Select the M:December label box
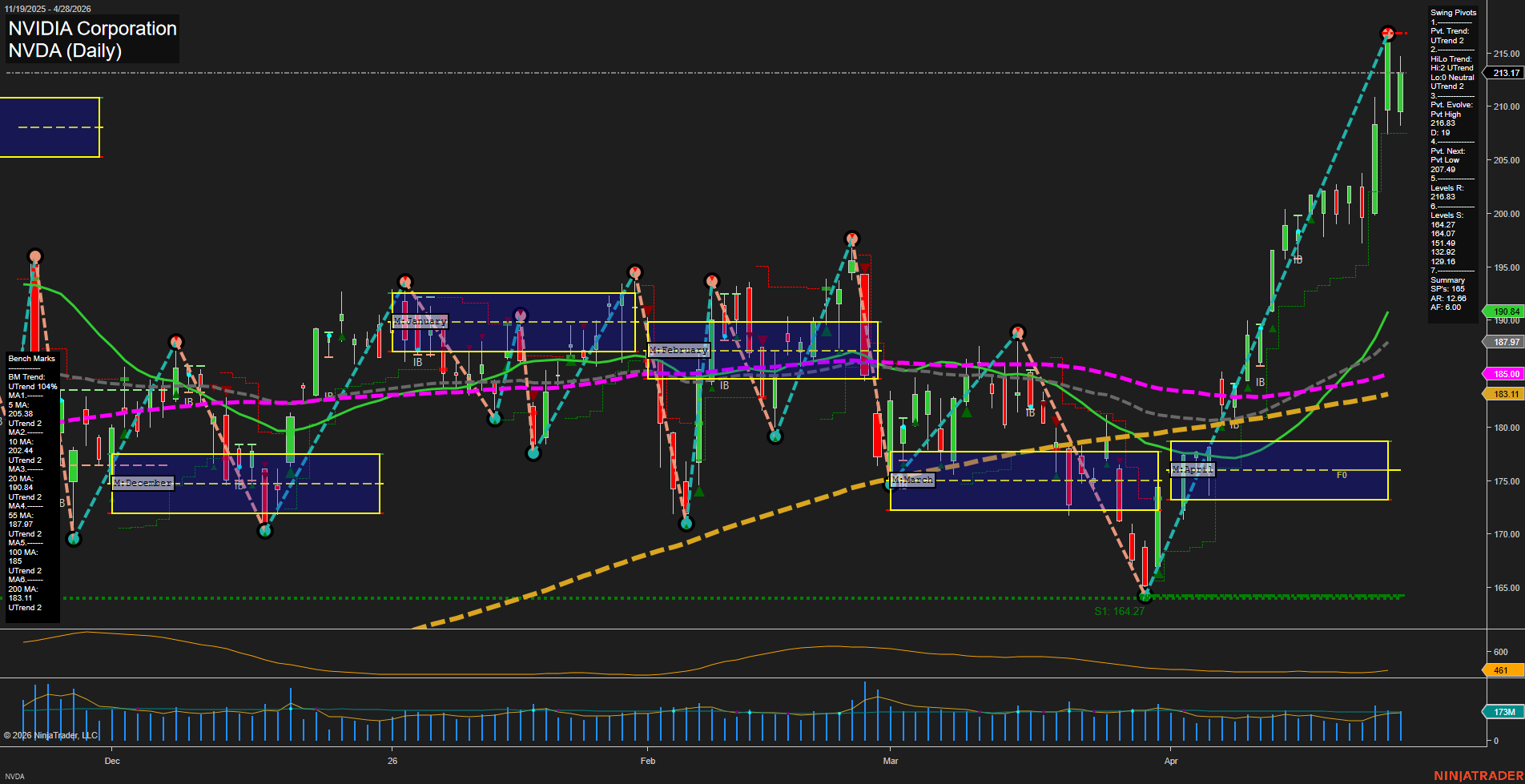This screenshot has width=1525, height=784. coord(143,483)
